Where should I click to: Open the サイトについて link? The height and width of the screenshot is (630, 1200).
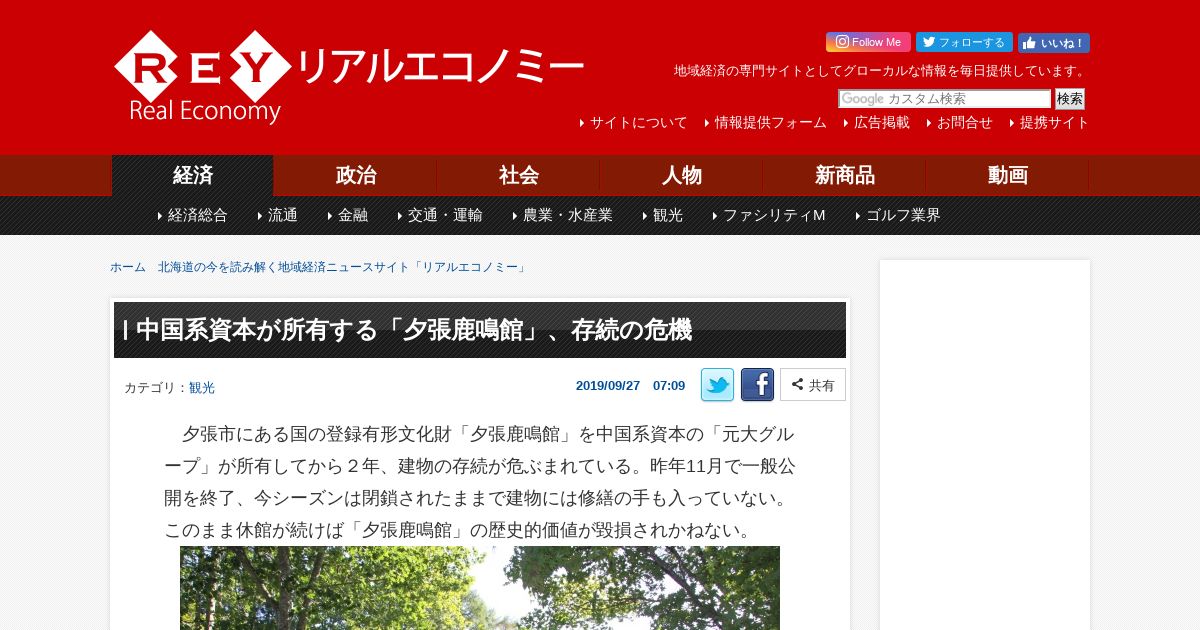[x=638, y=123]
